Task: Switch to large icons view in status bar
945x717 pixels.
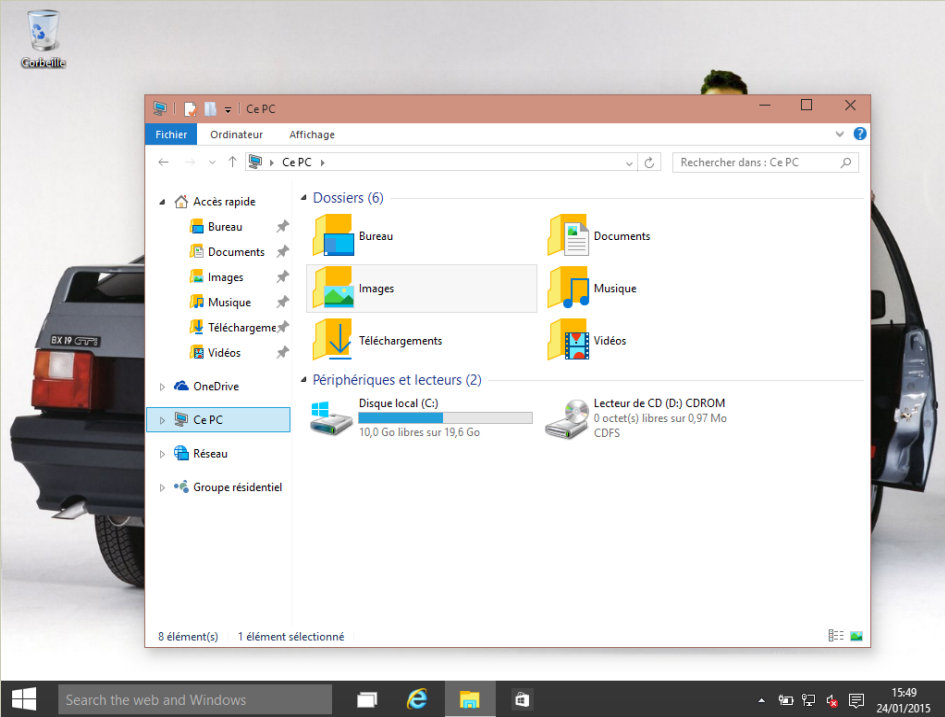Action: pos(856,636)
